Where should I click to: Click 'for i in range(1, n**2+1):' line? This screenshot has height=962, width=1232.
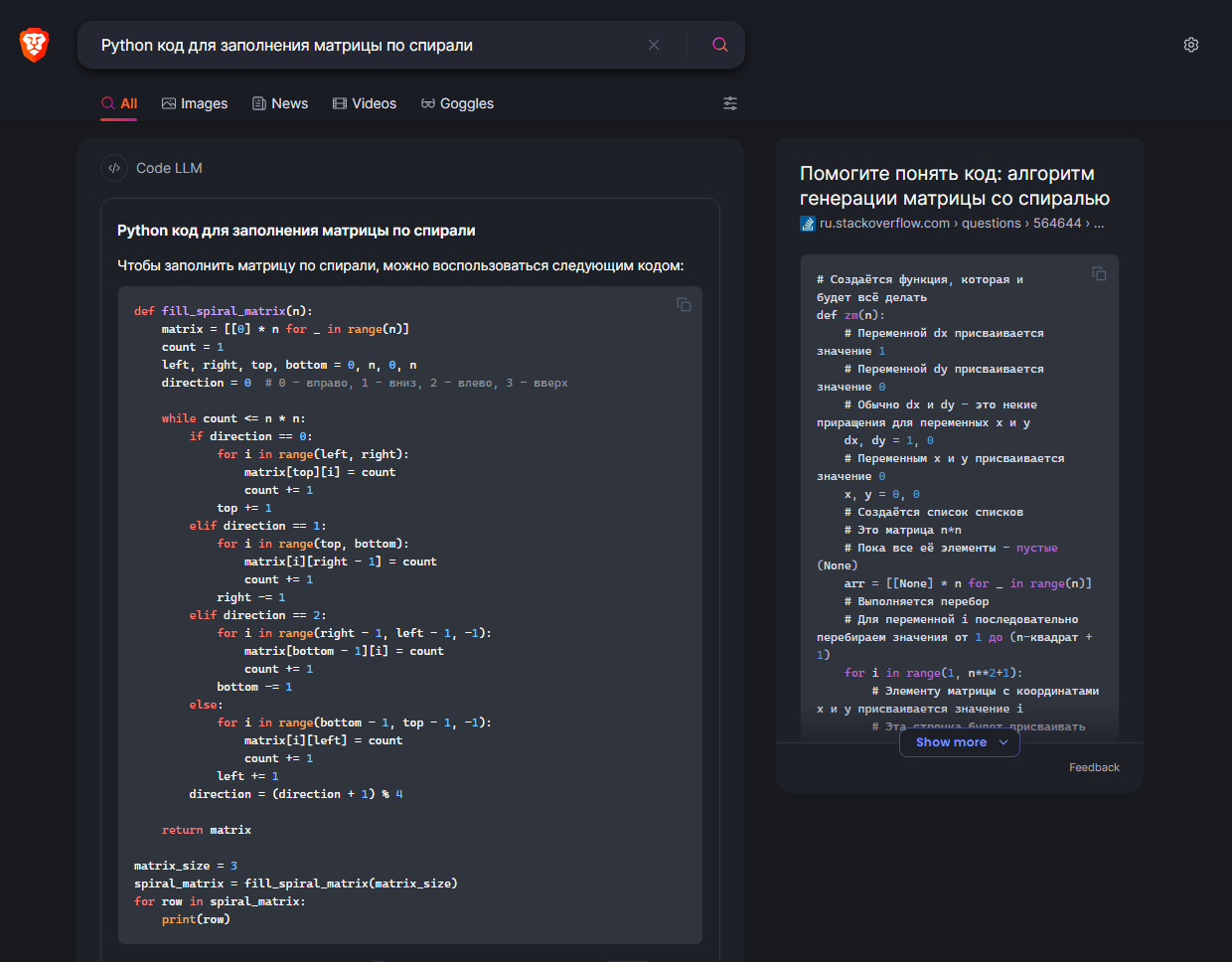(933, 673)
